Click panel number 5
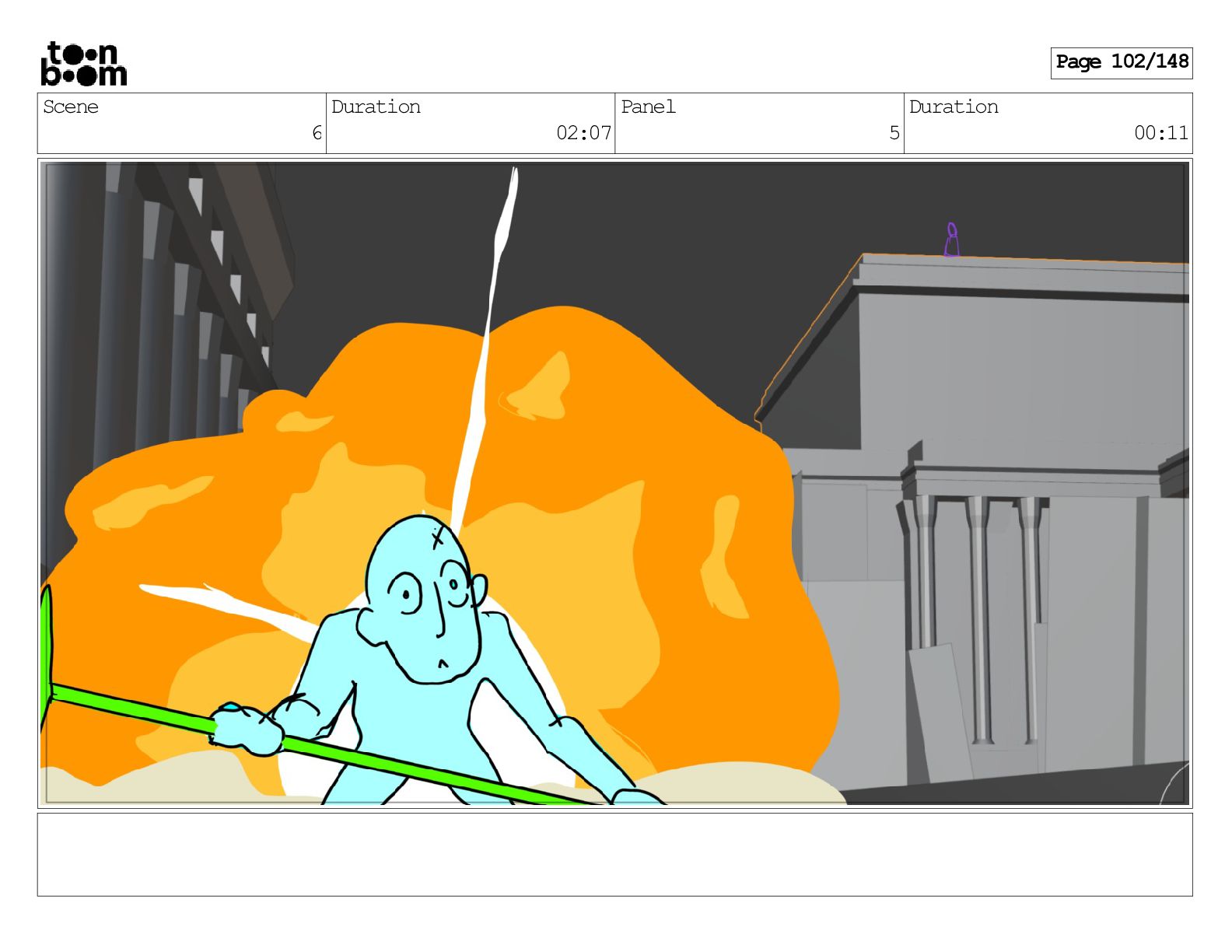 894,133
